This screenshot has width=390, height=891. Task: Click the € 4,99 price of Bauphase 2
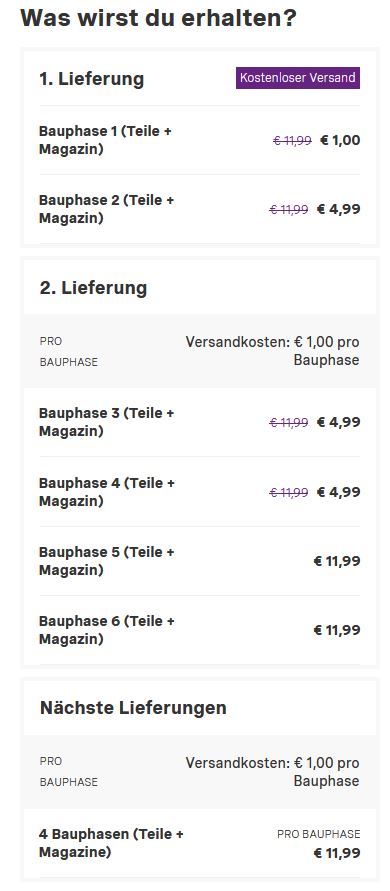point(338,210)
